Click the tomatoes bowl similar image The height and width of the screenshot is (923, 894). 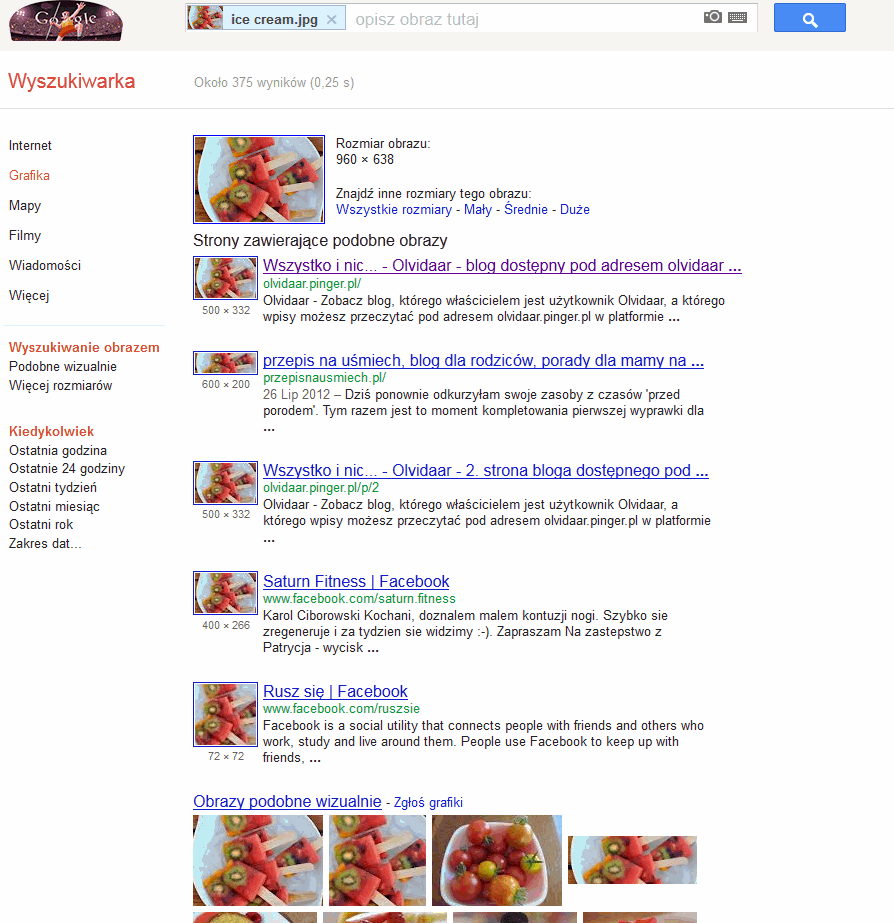click(x=497, y=860)
